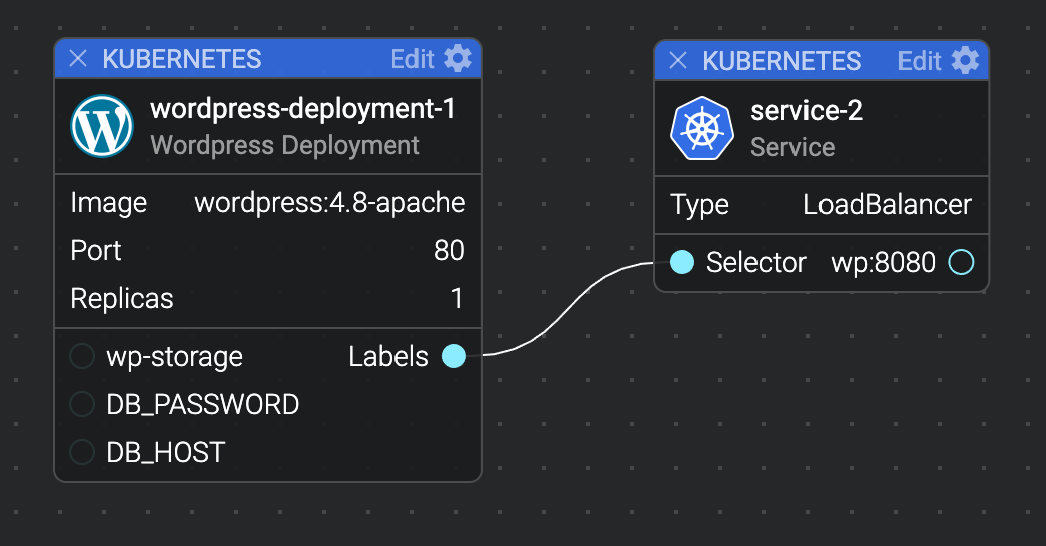Image resolution: width=1046 pixels, height=546 pixels.
Task: Click Edit on wordpress-deployment-1 node
Action: point(412,59)
